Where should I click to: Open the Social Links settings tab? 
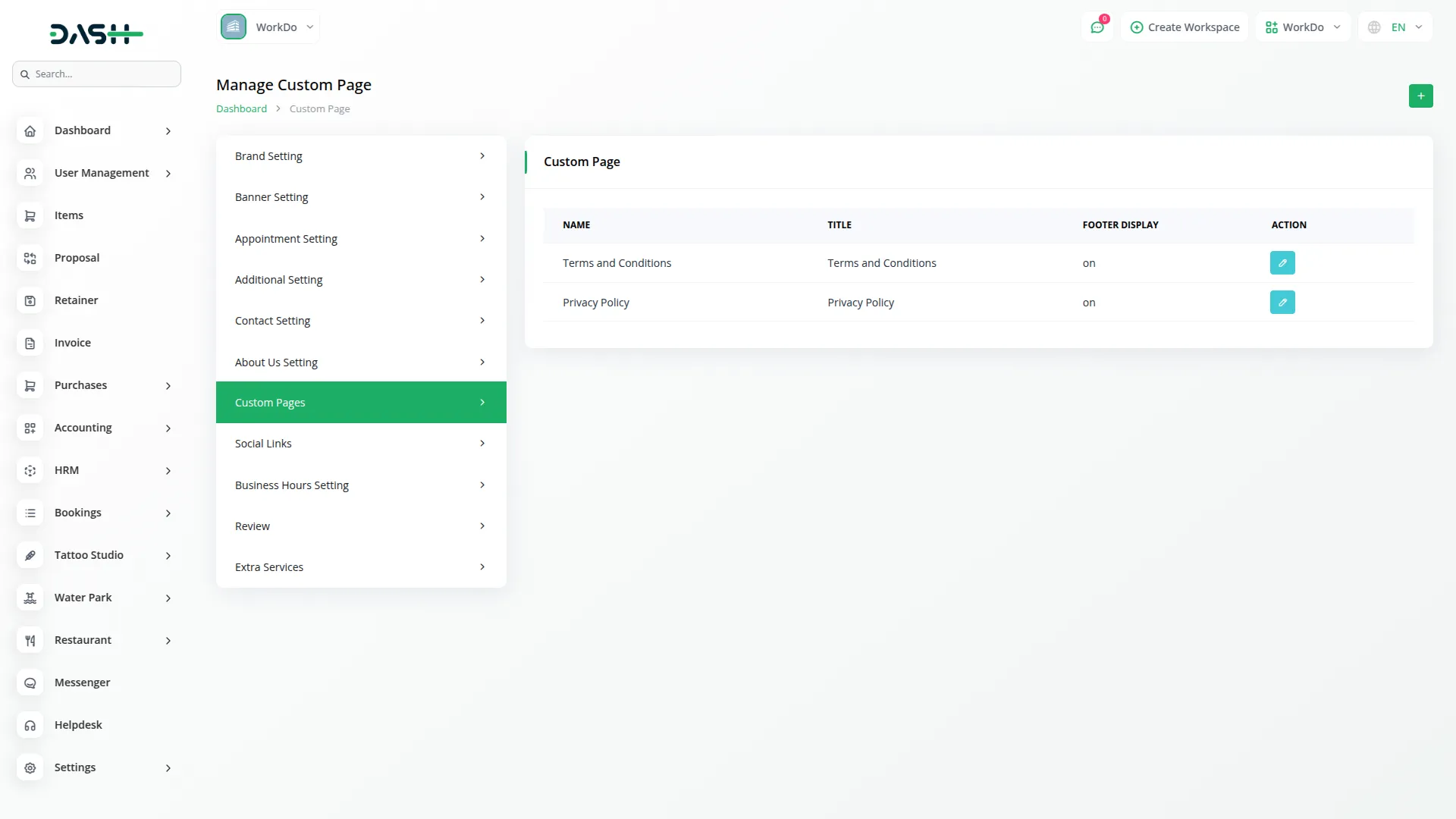pyautogui.click(x=360, y=444)
